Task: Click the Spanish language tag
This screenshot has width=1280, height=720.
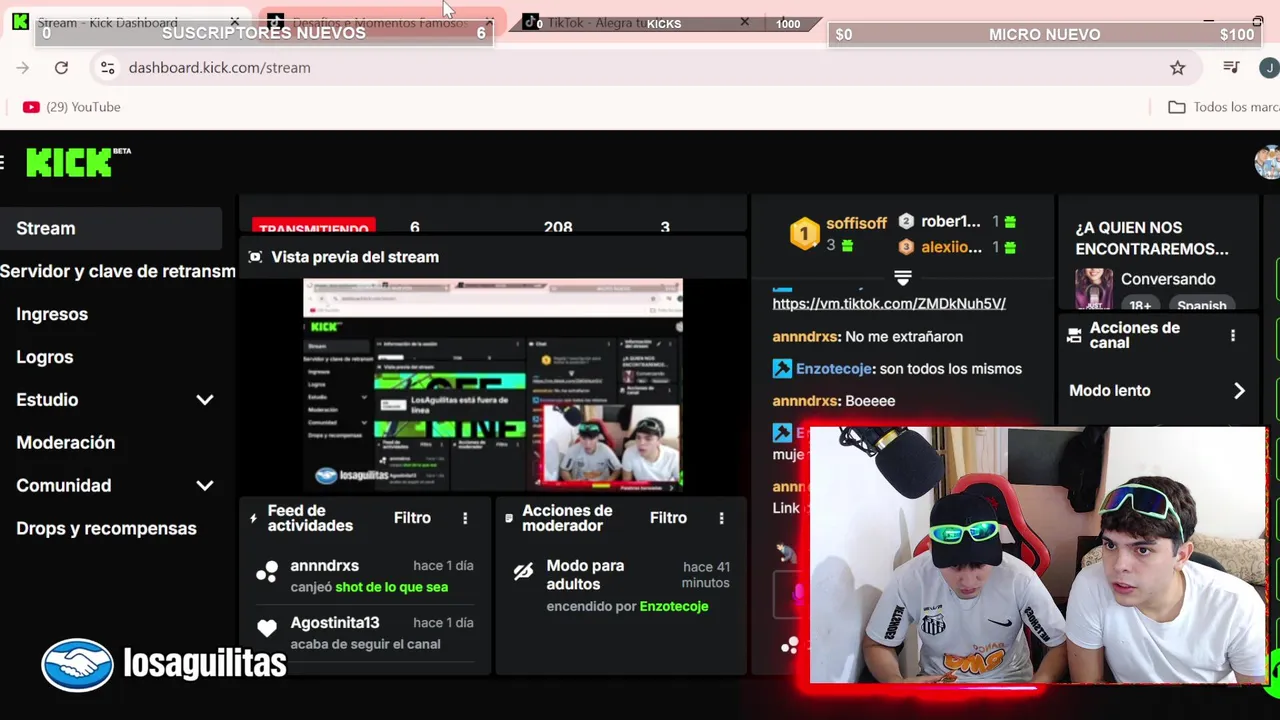Action: click(x=1201, y=306)
